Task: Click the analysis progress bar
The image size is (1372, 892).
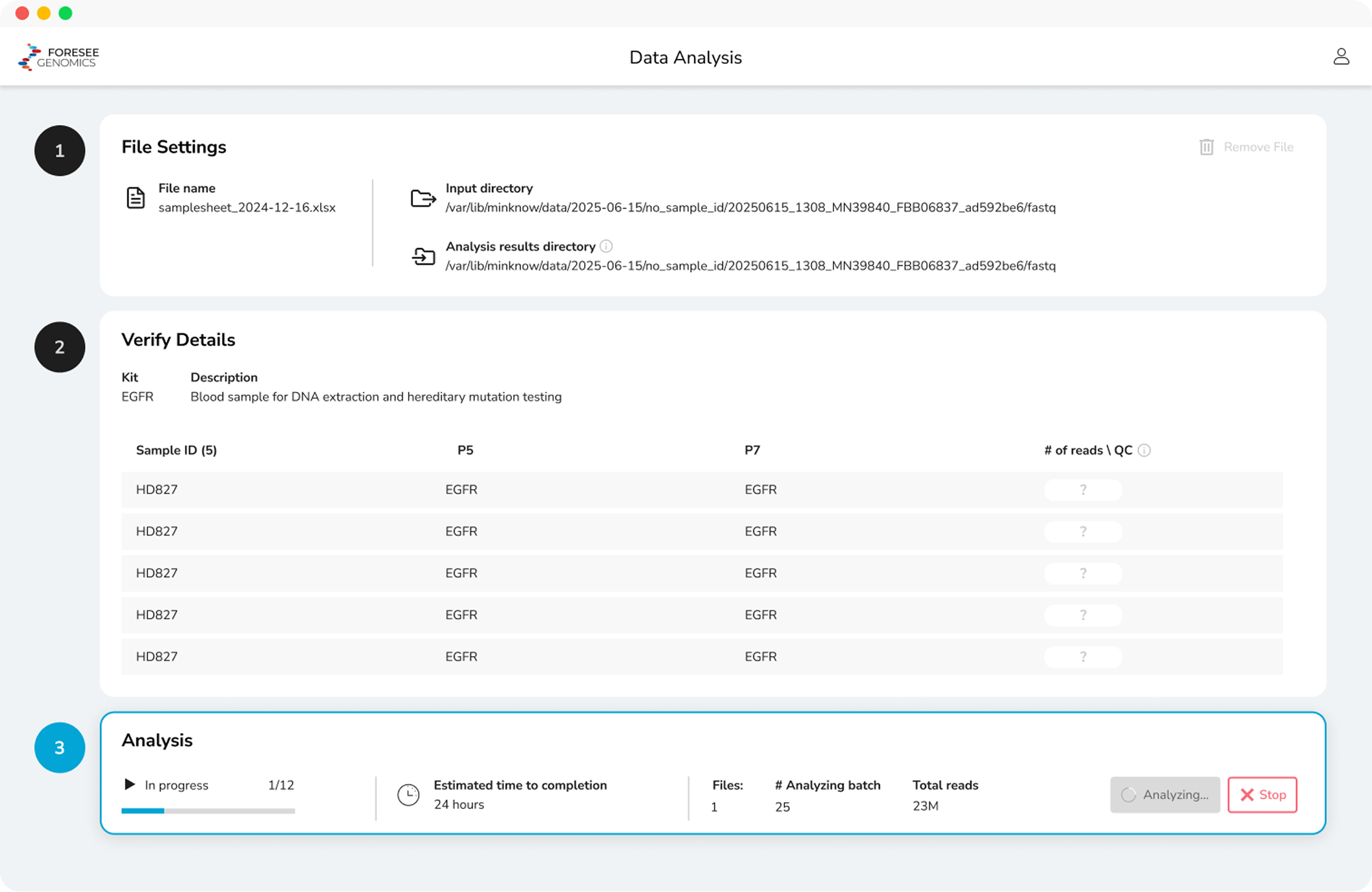Action: 208,811
